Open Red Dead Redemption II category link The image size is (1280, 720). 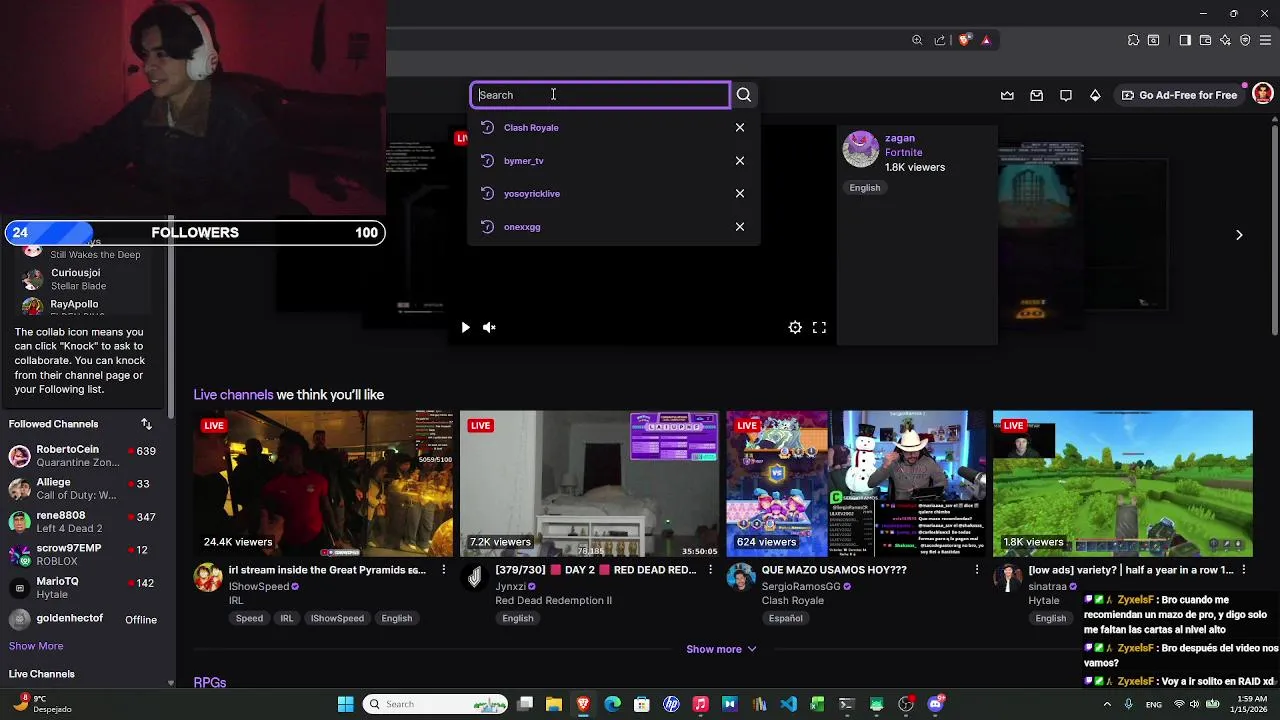pyautogui.click(x=553, y=600)
